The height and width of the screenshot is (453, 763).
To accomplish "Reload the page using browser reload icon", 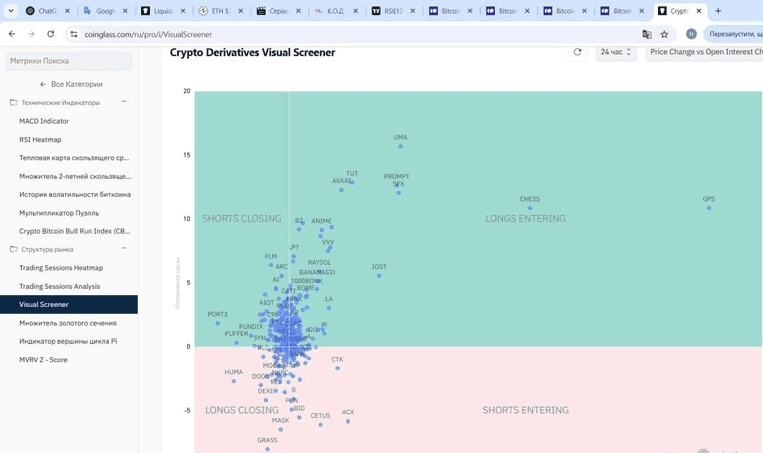I will [53, 33].
